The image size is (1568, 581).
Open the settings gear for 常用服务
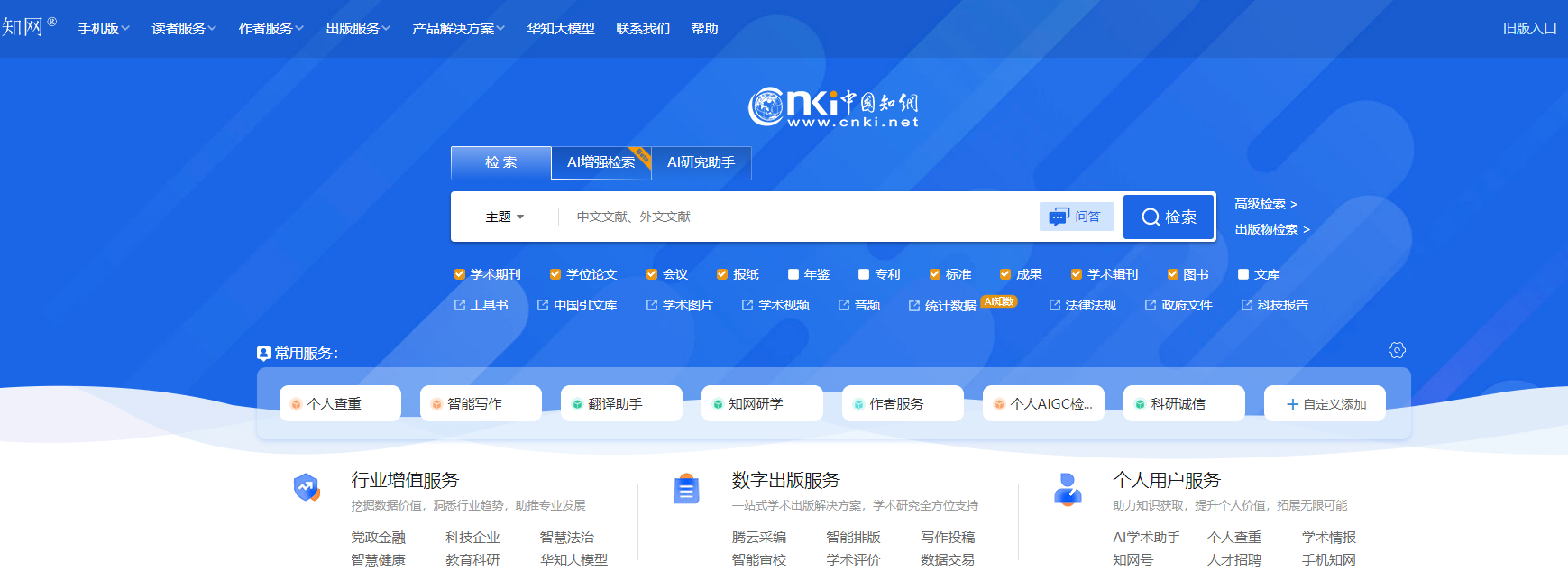pyautogui.click(x=1397, y=350)
